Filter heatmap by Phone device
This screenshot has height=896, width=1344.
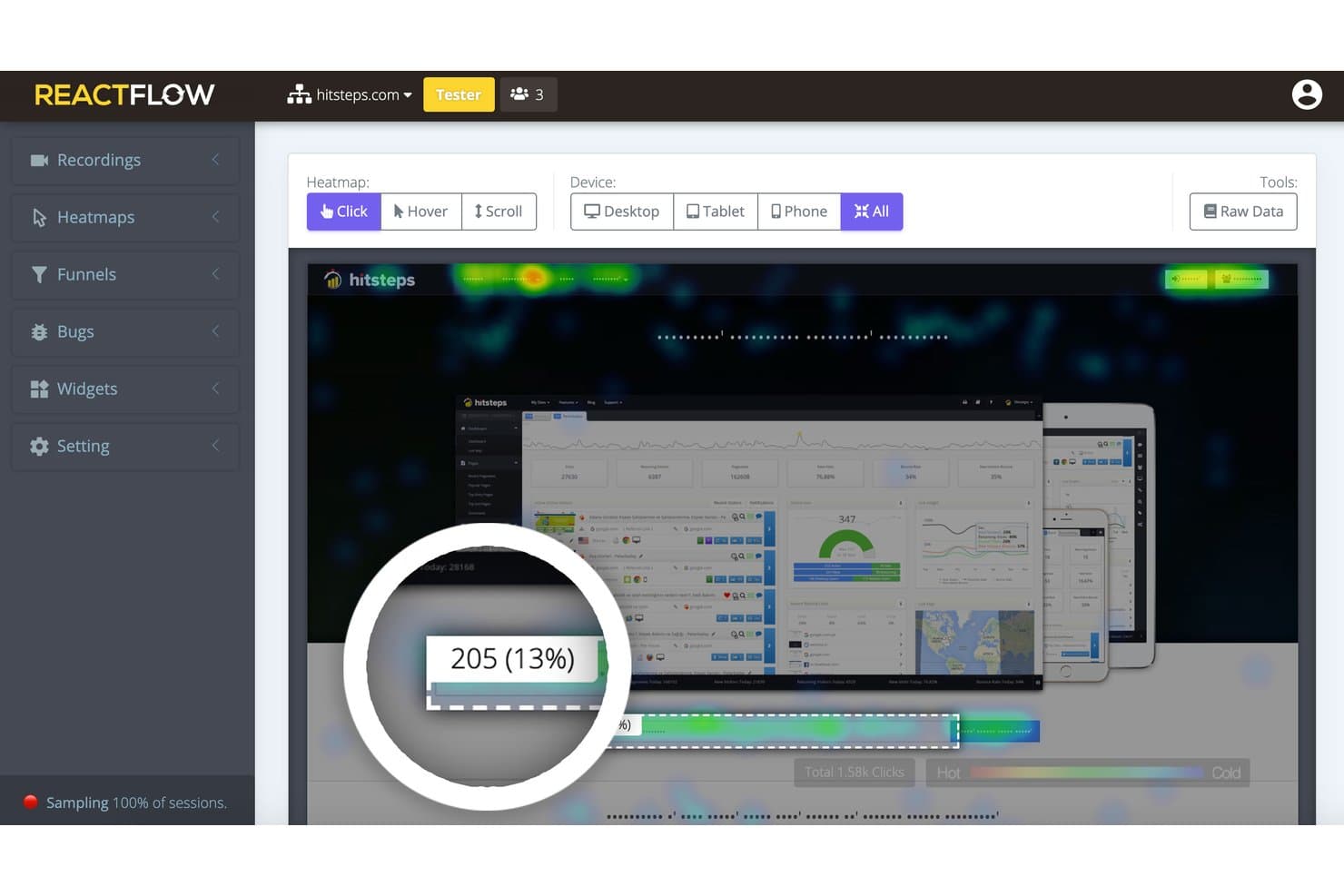[799, 212]
